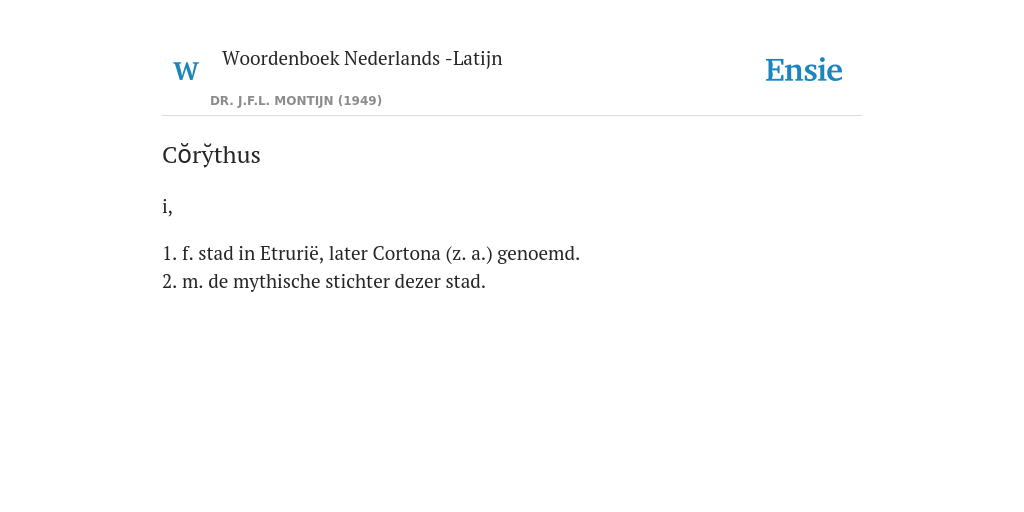Click the horizontal divider under the header
1024x512 pixels.
pos(512,116)
